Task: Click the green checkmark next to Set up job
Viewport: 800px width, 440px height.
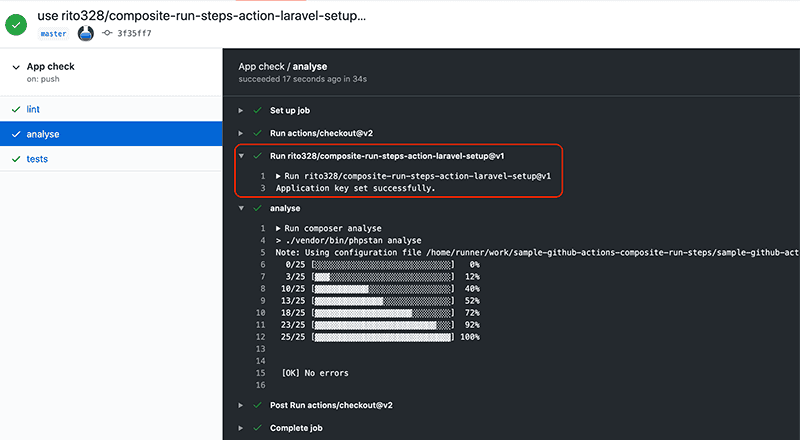Action: 257,110
